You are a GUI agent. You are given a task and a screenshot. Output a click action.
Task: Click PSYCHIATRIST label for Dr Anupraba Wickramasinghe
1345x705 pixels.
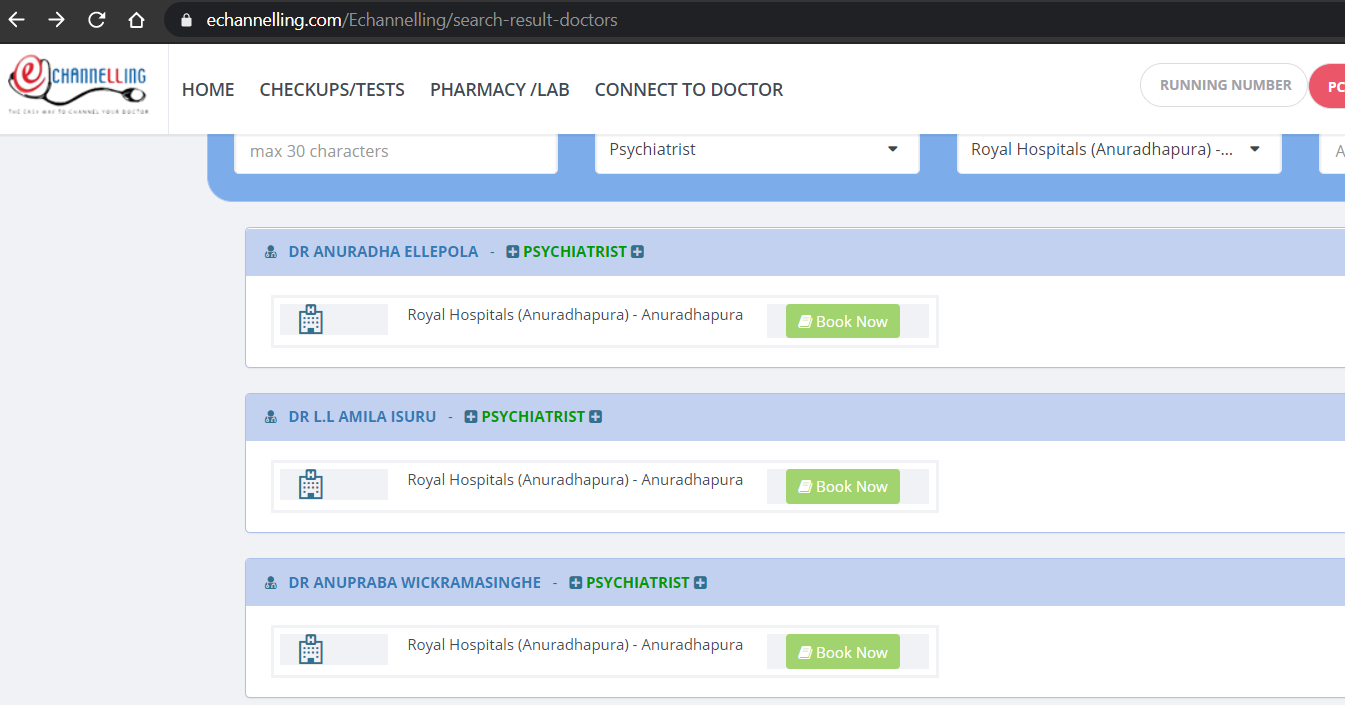coord(638,583)
